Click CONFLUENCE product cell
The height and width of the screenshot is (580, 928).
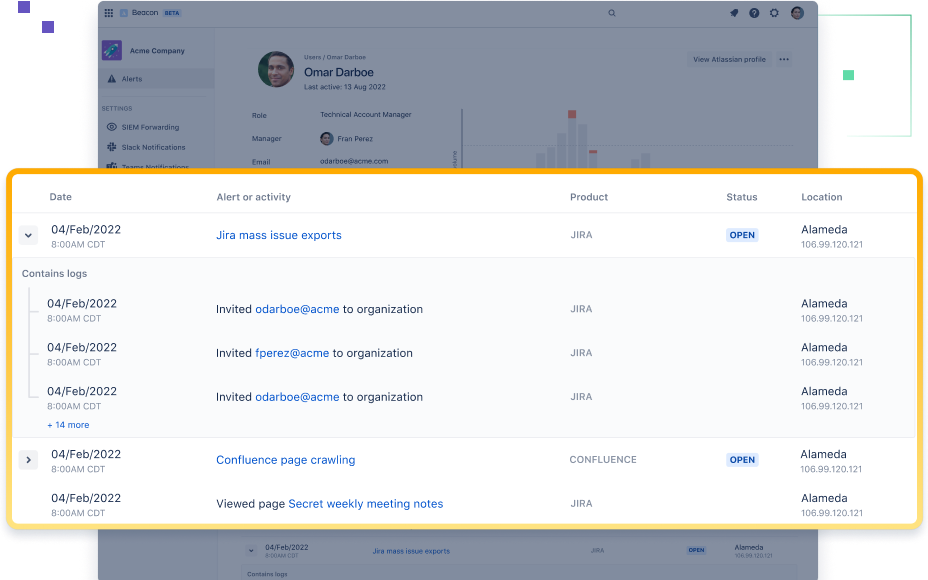coord(603,460)
